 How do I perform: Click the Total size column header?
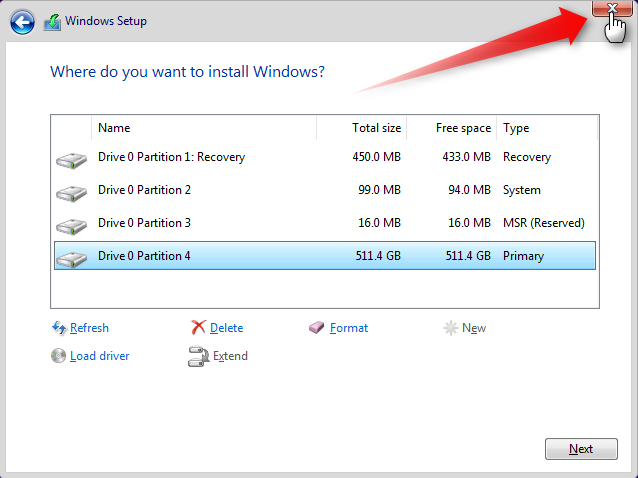[361, 128]
